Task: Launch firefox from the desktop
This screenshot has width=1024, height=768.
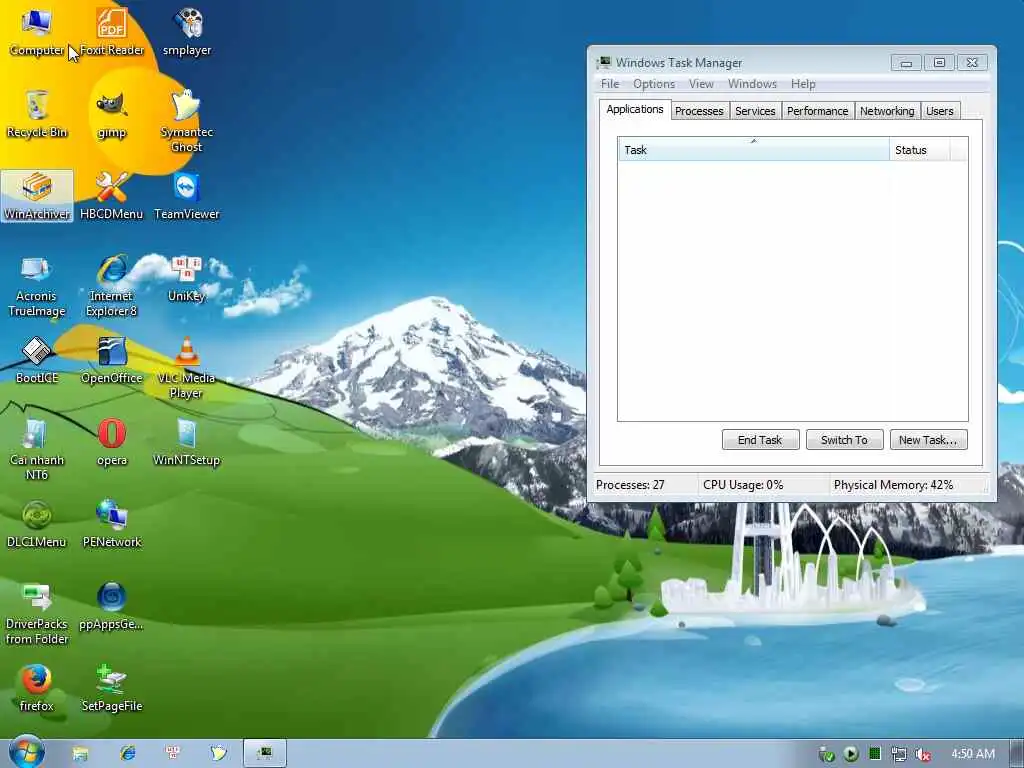Action: pos(37,688)
